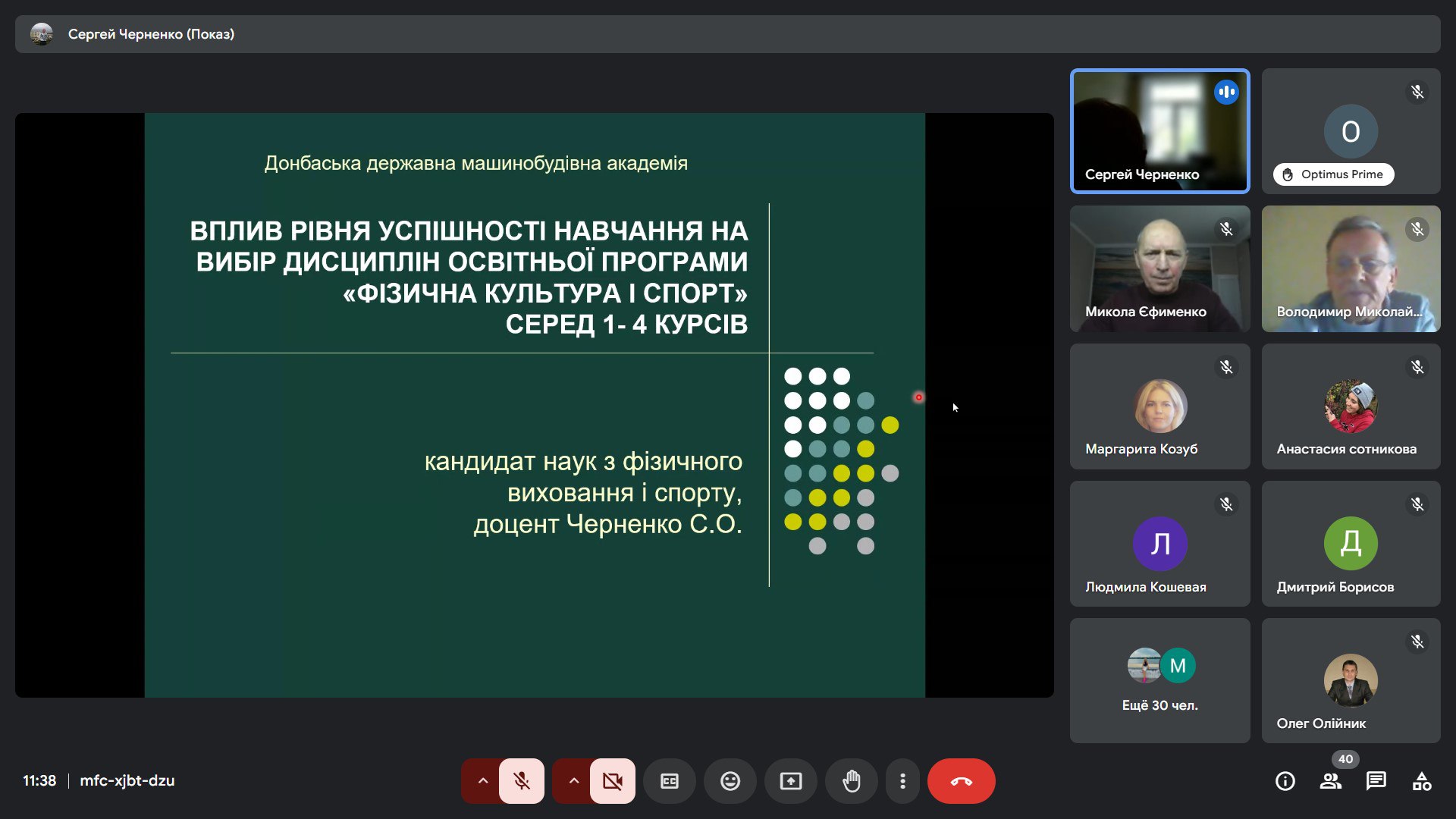The height and width of the screenshot is (819, 1456).
Task: Click muted mic icon on Дмитрий Борисов tile
Action: (x=1417, y=505)
